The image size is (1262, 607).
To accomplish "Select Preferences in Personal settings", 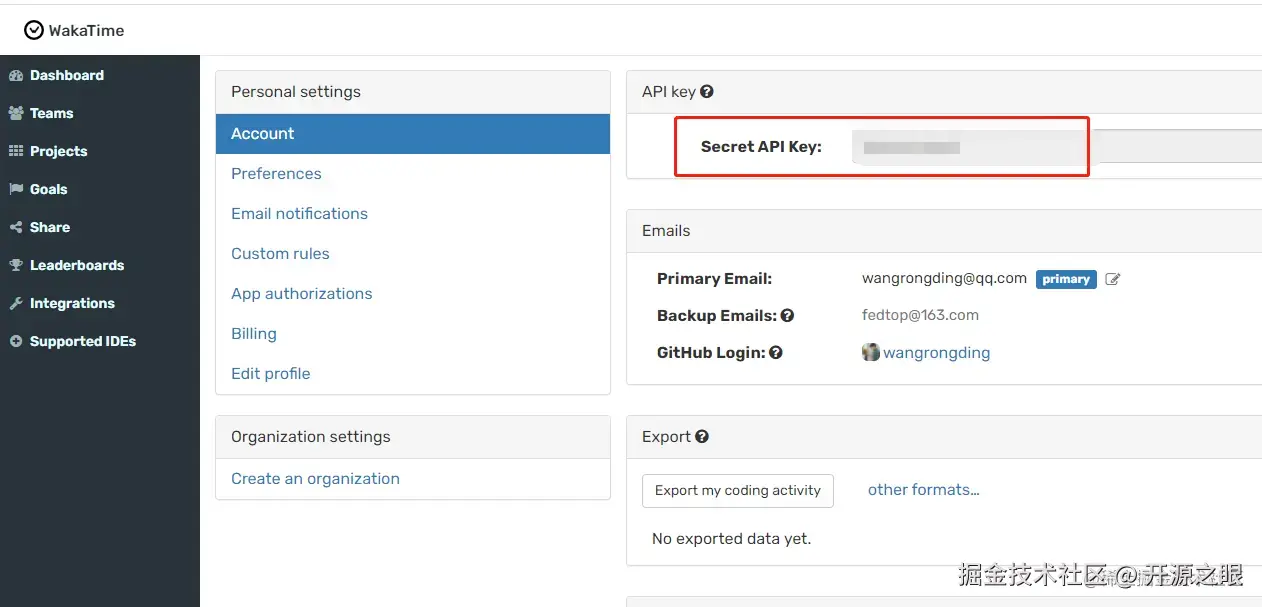I will point(276,174).
